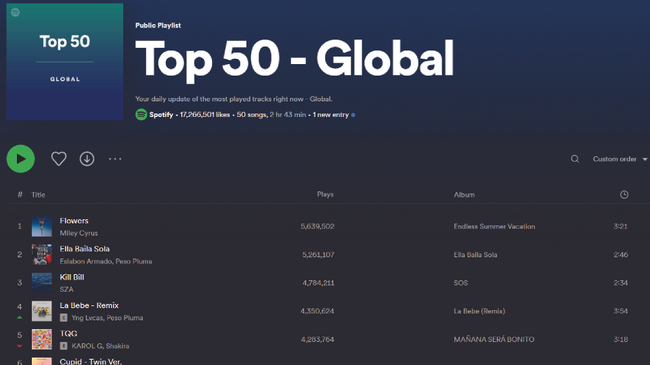Click the 2:46 duration of Ella Baila Sola

coord(621,255)
